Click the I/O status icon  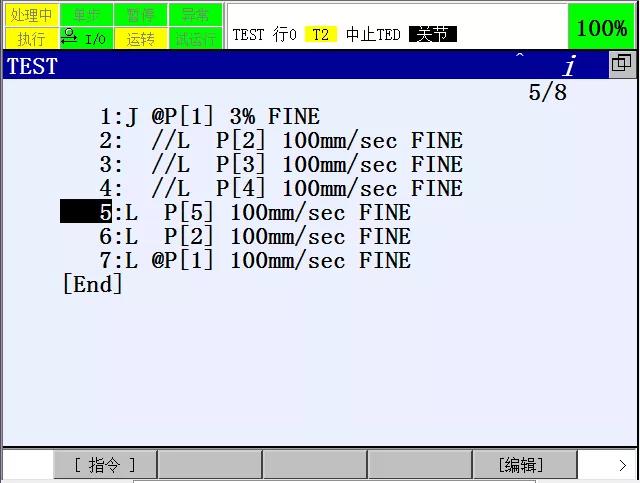pyautogui.click(x=86, y=38)
